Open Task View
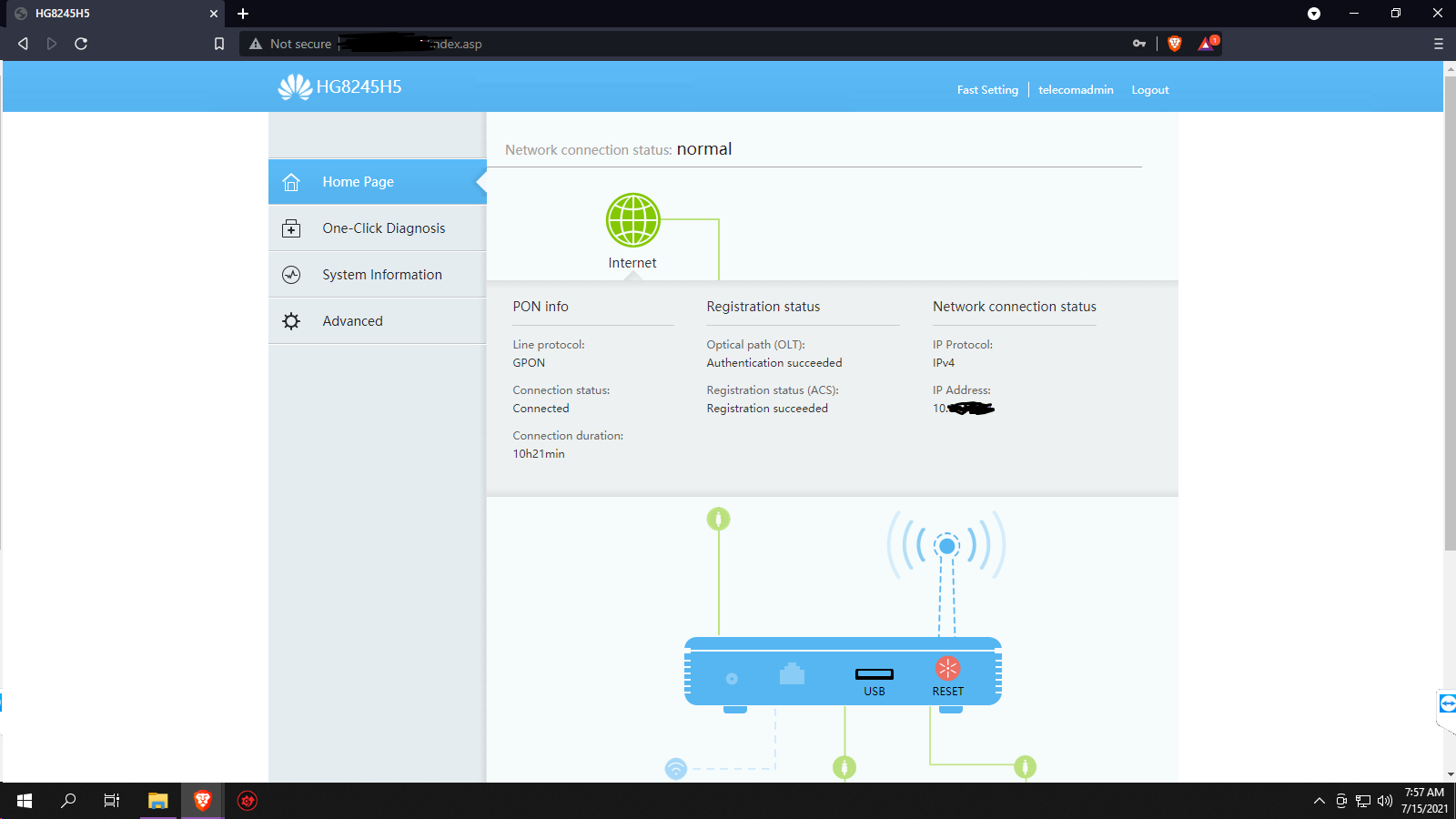The image size is (1456, 819). tap(112, 801)
